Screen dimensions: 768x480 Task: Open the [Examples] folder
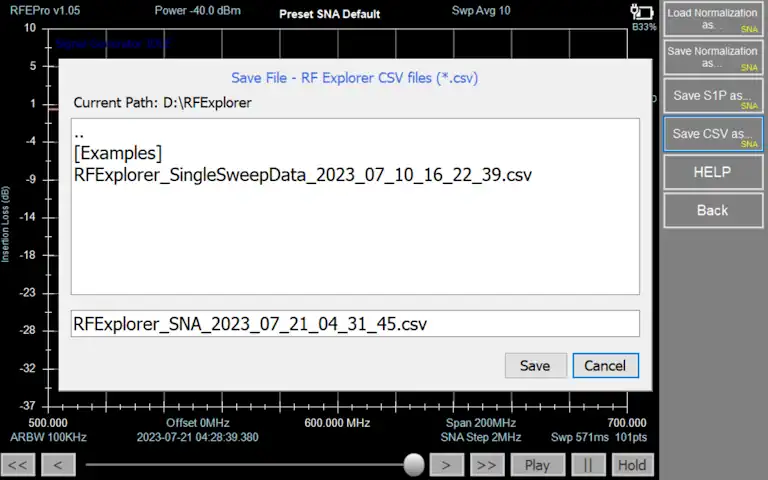[118, 153]
